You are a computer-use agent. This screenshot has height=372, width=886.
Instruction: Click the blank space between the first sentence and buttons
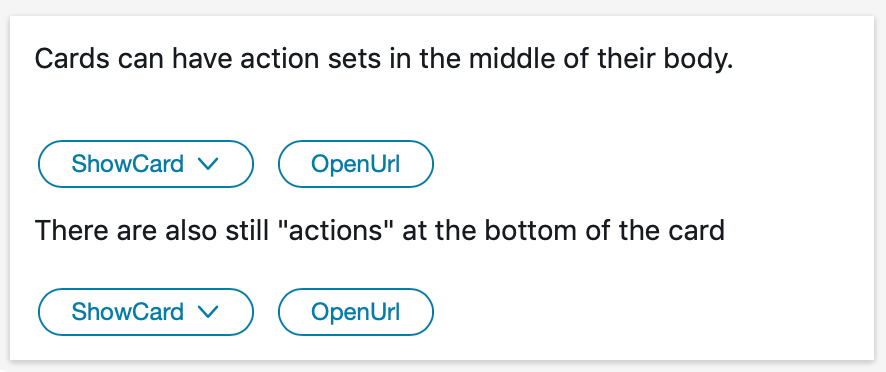(441, 107)
